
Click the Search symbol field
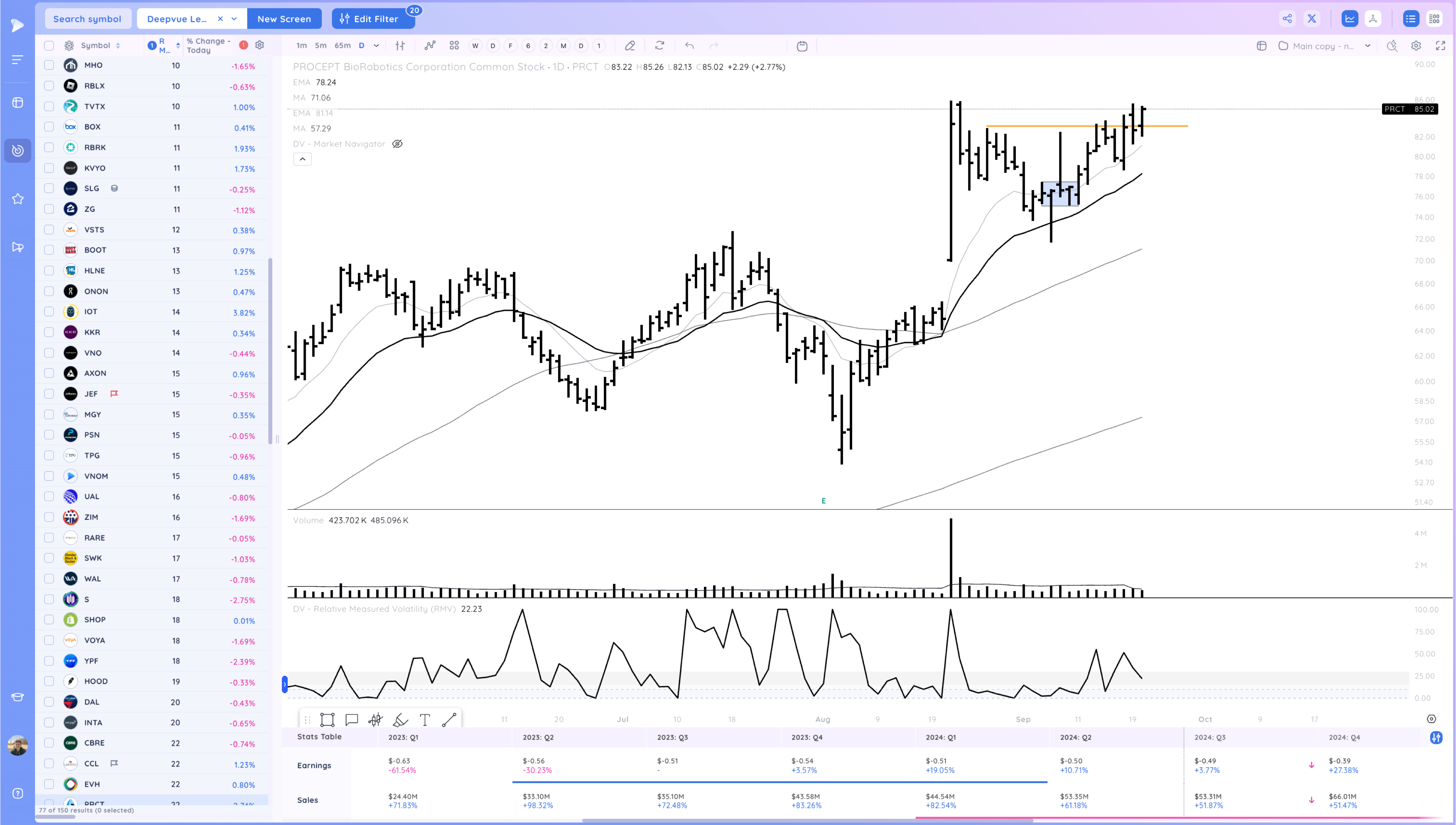[87, 19]
